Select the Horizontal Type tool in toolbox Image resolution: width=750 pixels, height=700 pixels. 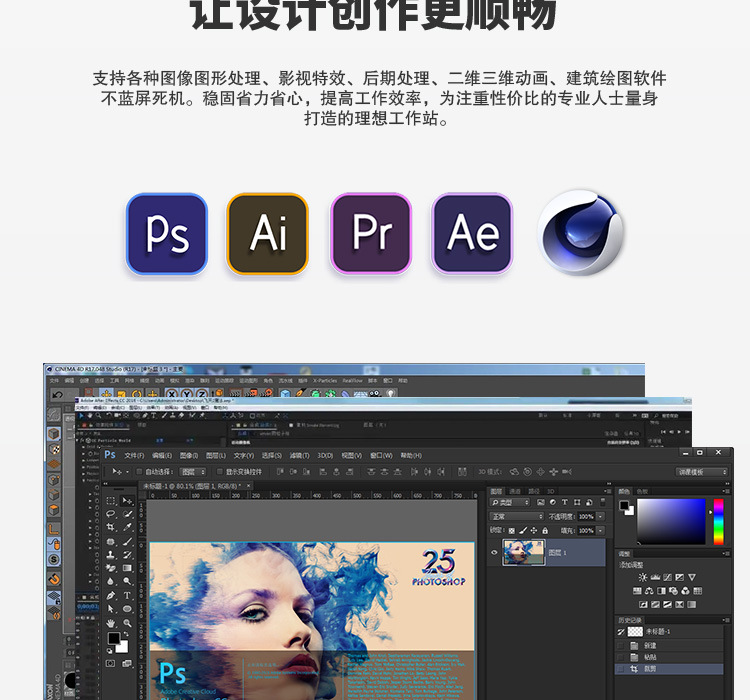(127, 596)
